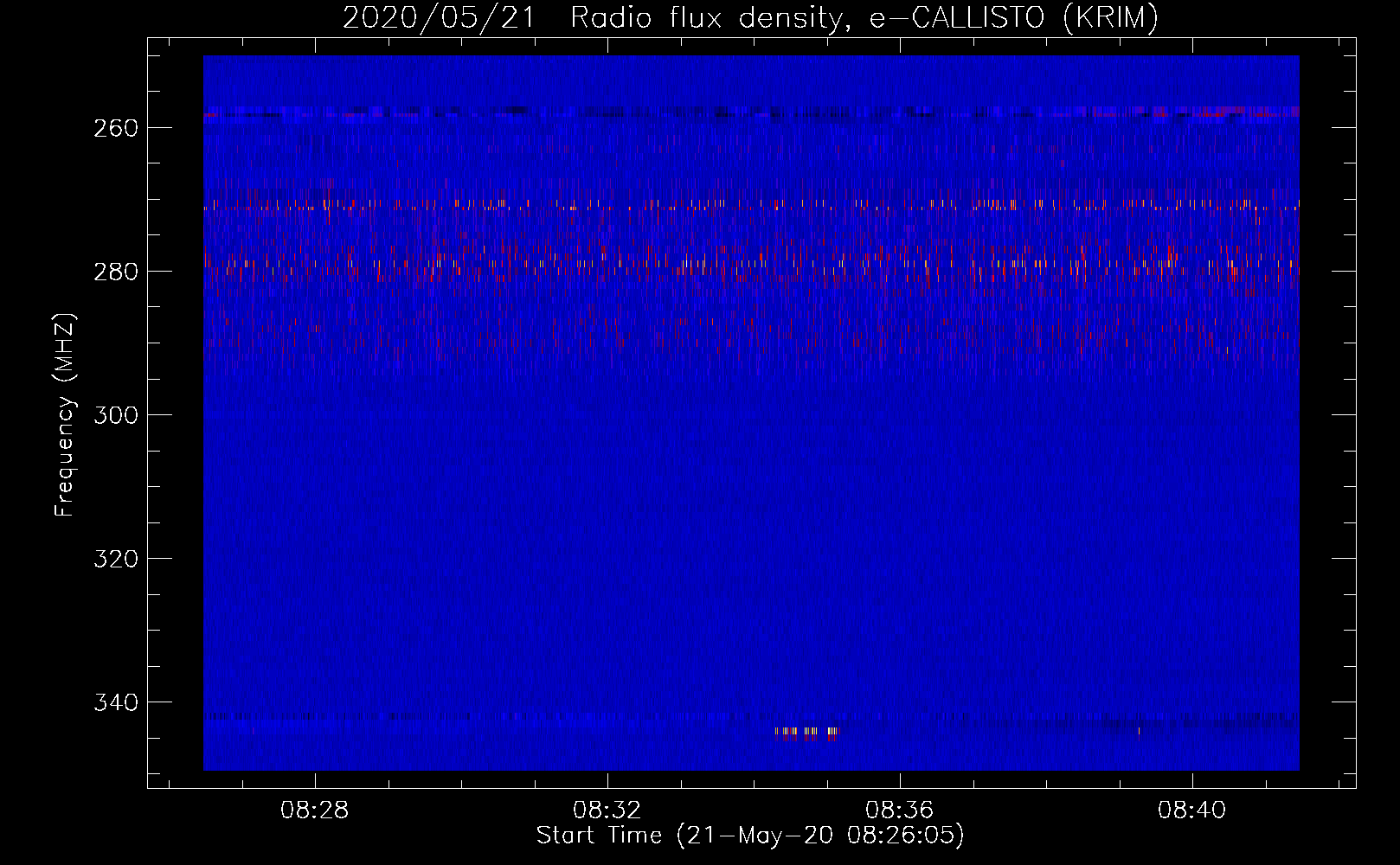
Task: Click the 'Start Time (21-May-20 08:26:05)' label
Action: coord(750,835)
